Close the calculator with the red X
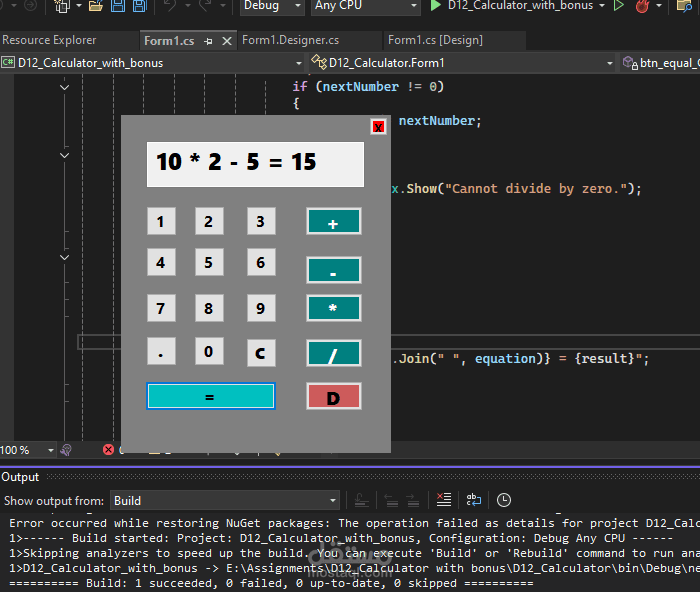 click(x=379, y=127)
